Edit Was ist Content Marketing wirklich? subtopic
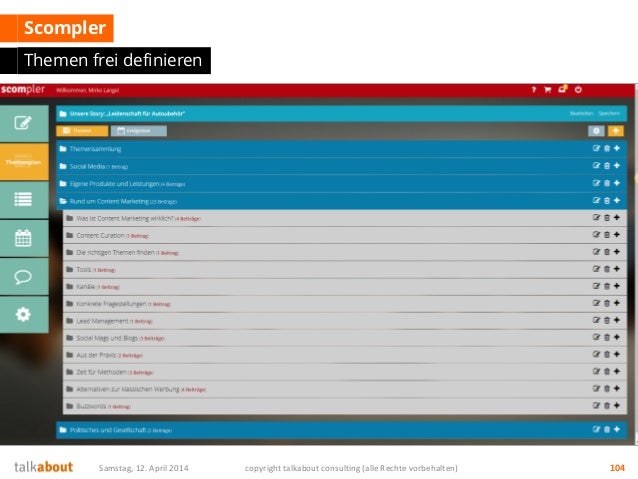Viewport: 638px width, 479px height. pyautogui.click(x=596, y=218)
